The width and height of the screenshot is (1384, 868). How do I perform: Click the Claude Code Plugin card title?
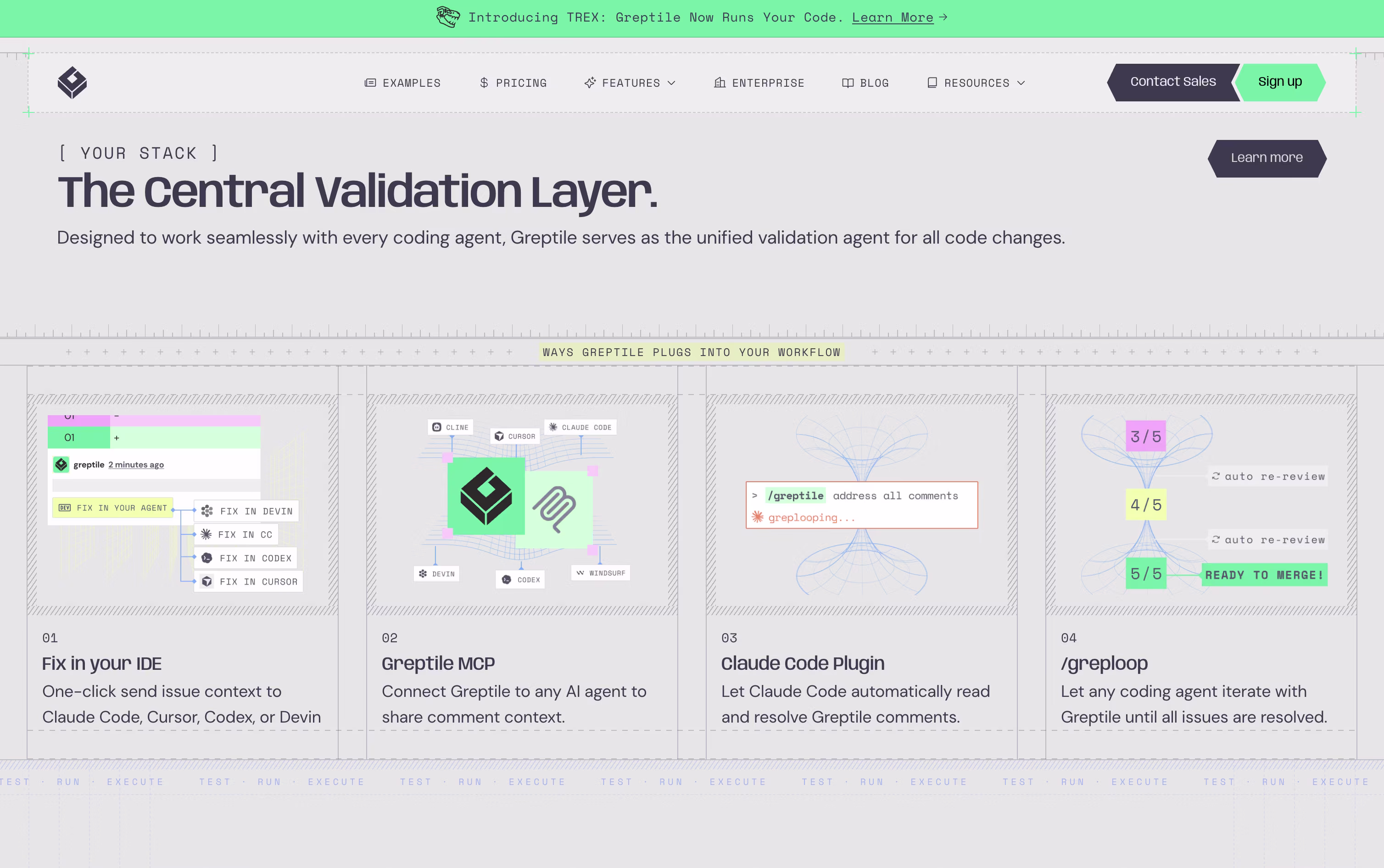(803, 663)
